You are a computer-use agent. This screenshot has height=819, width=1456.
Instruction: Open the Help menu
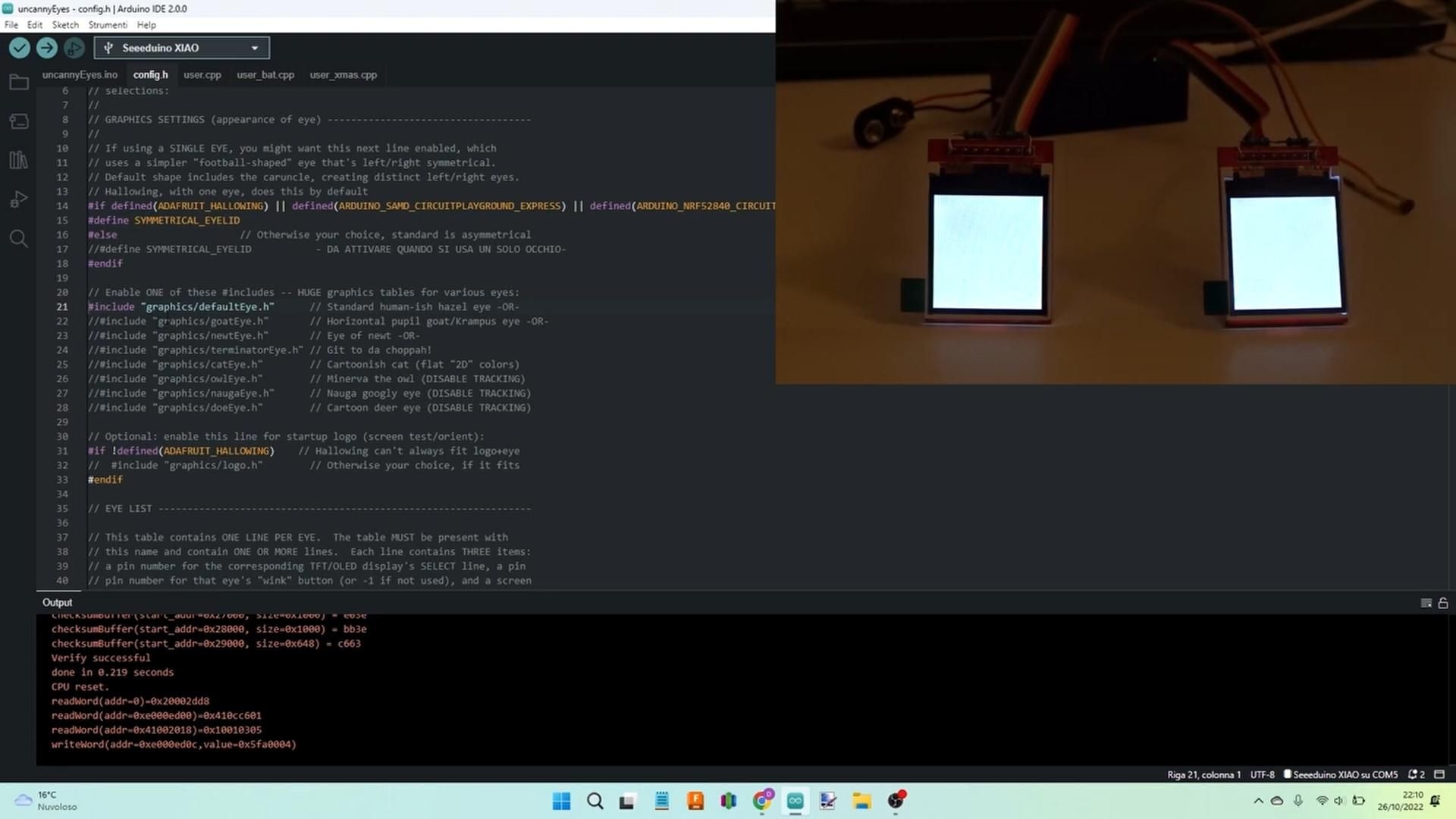146,25
